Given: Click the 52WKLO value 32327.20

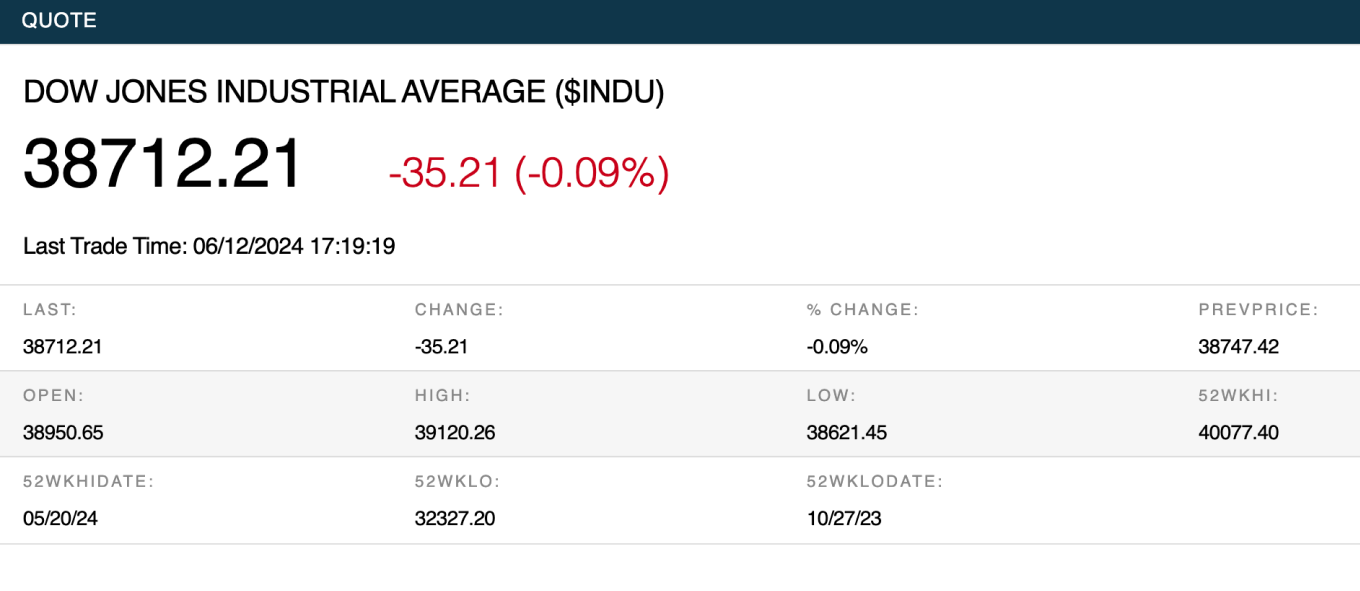Looking at the screenshot, I should (x=455, y=519).
